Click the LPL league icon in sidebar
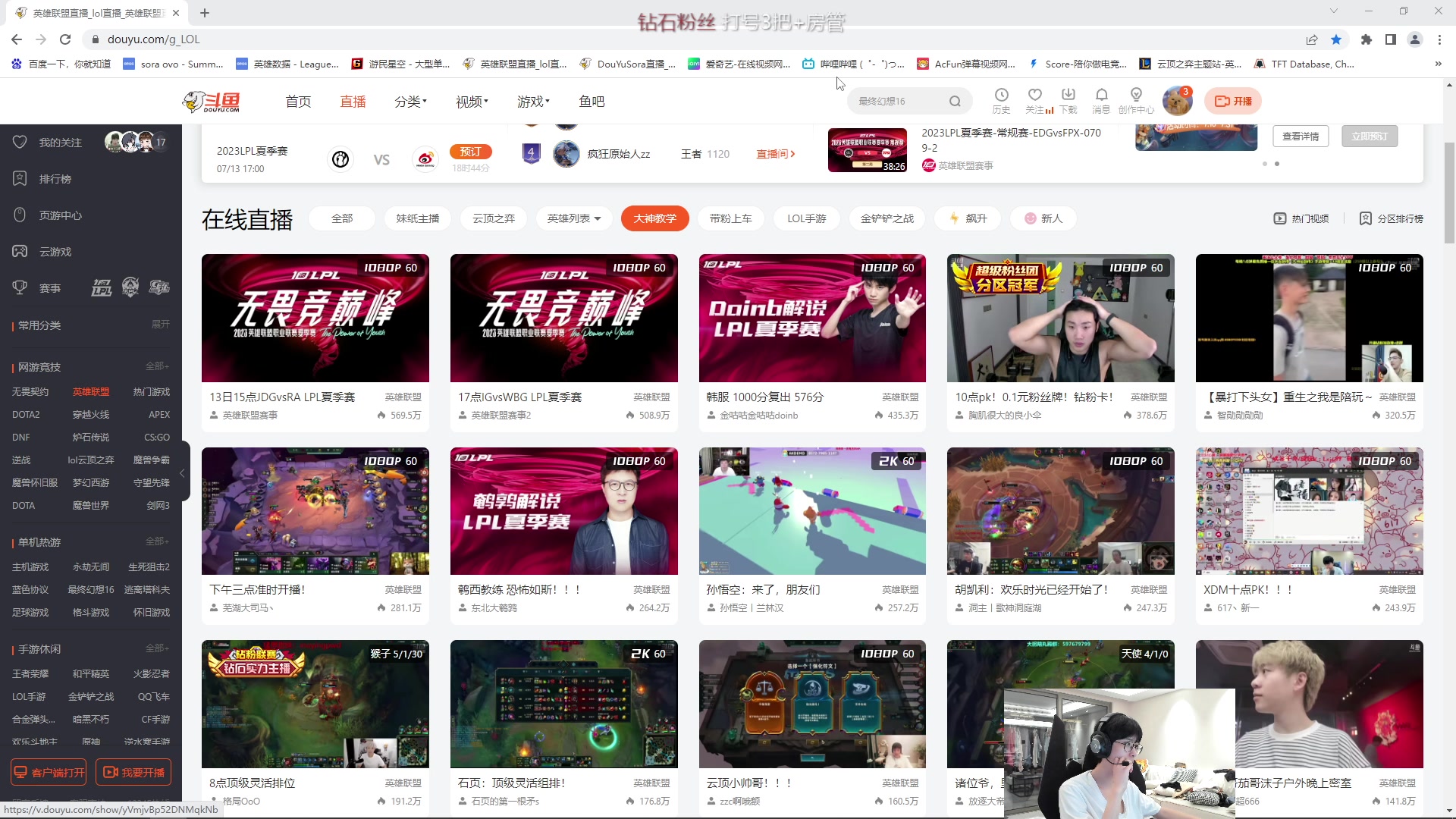This screenshot has width=1456, height=819. click(x=102, y=287)
